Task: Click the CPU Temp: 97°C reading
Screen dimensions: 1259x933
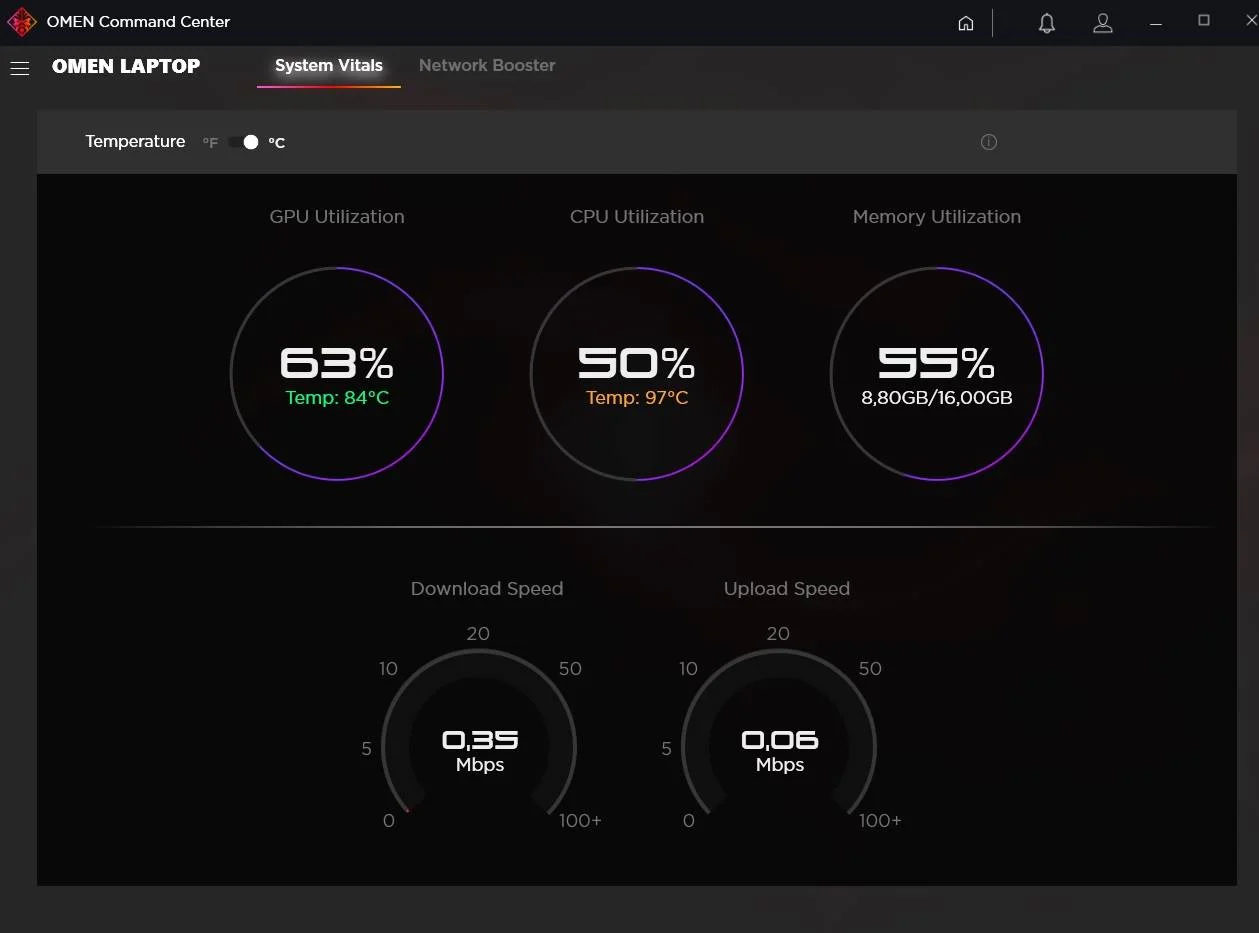Action: tap(637, 398)
